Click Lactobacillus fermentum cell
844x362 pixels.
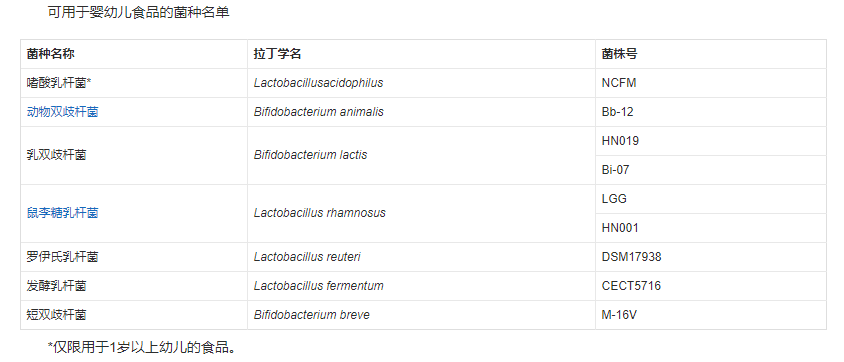coord(421,286)
